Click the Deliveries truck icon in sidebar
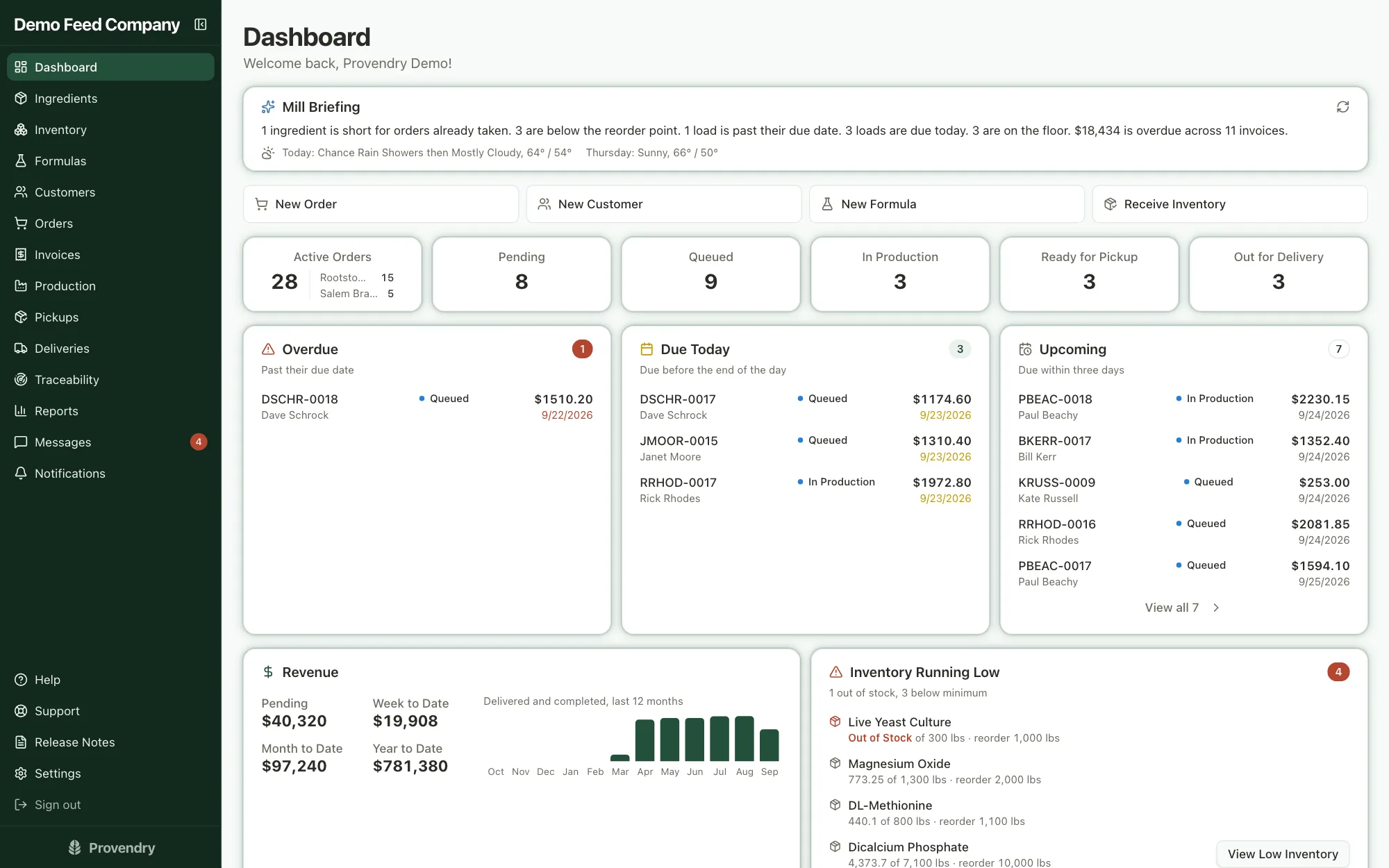This screenshot has height=868, width=1389. click(21, 349)
